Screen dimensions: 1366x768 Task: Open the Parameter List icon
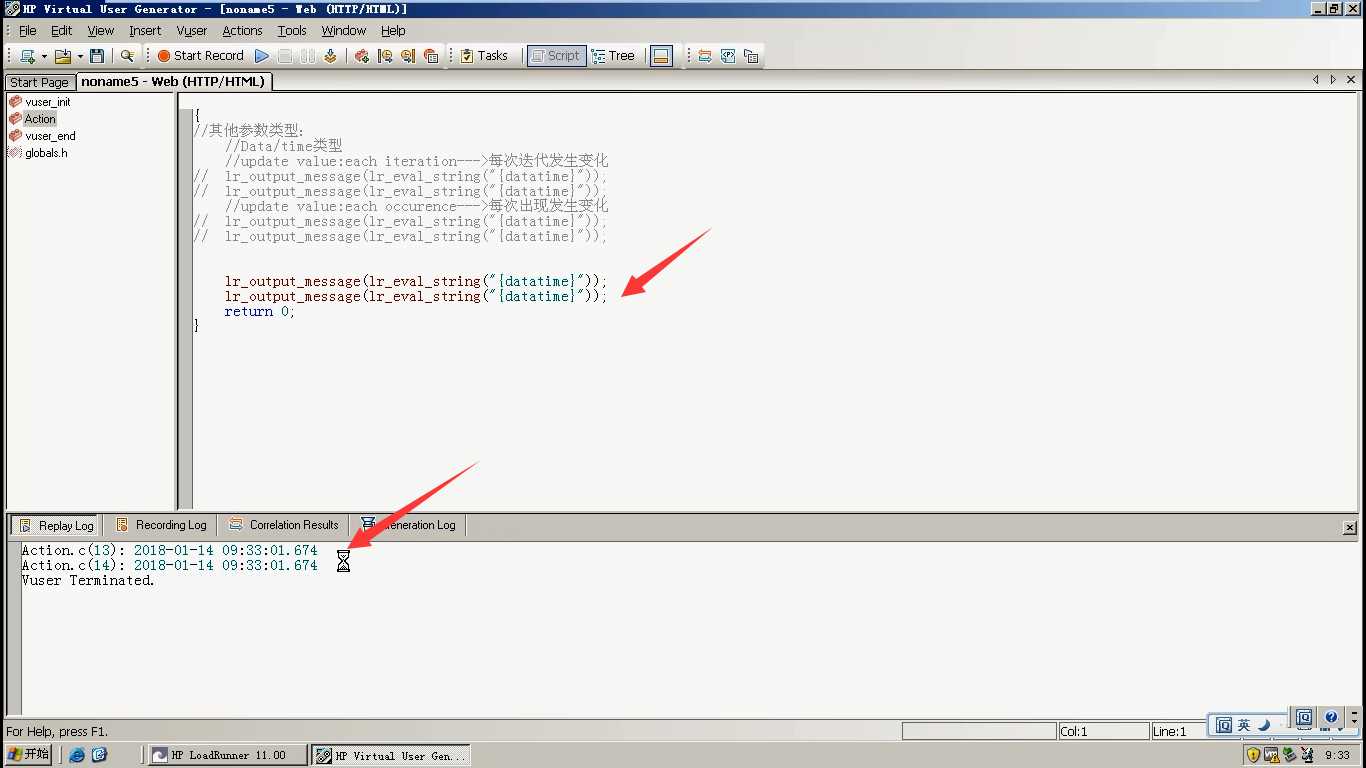tap(728, 56)
